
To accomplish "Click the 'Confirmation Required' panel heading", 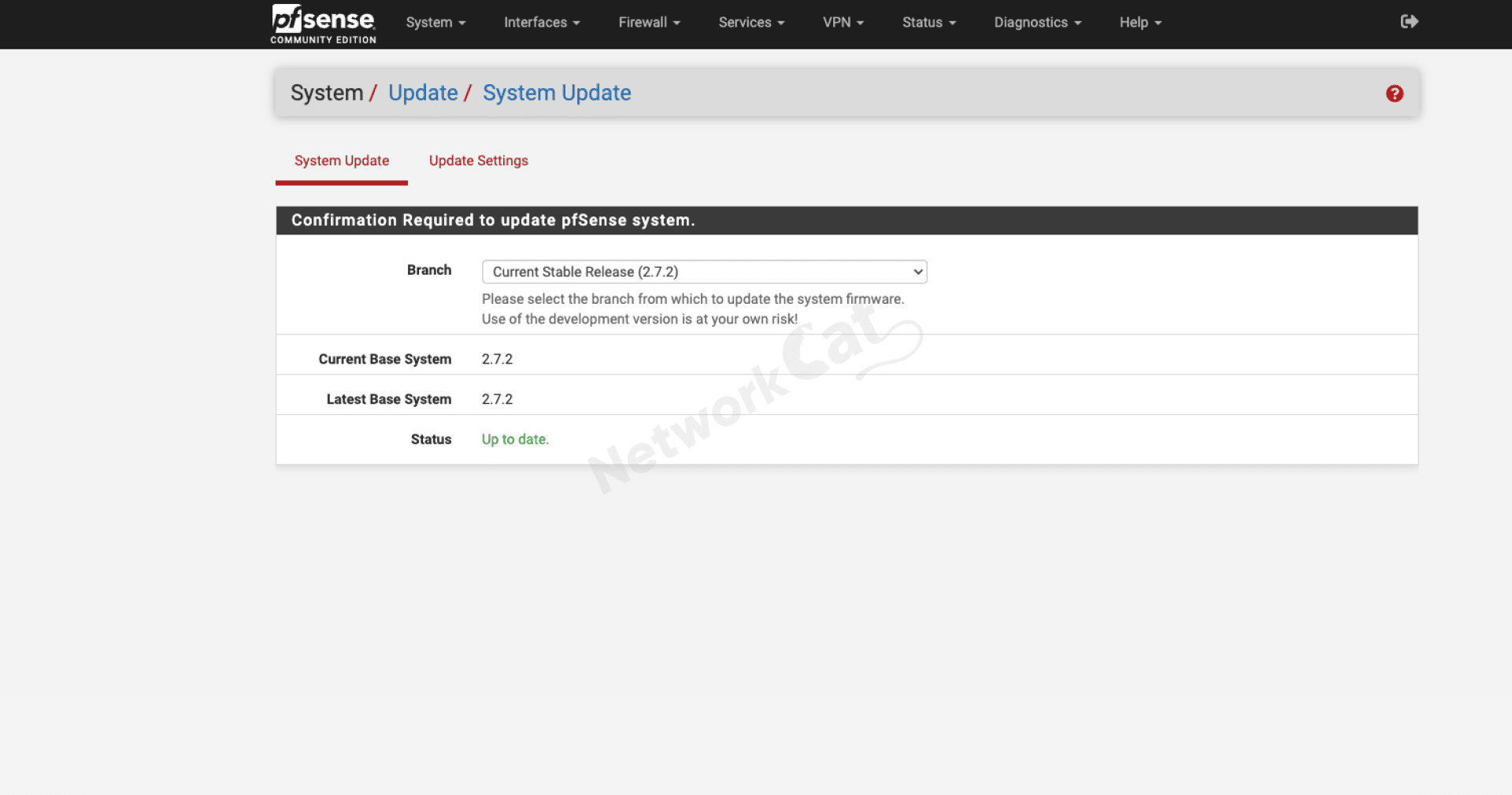I will pyautogui.click(x=493, y=220).
